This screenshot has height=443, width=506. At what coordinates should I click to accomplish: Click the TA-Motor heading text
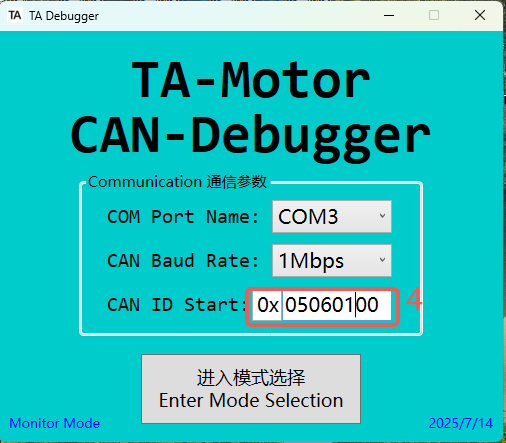pyautogui.click(x=251, y=81)
